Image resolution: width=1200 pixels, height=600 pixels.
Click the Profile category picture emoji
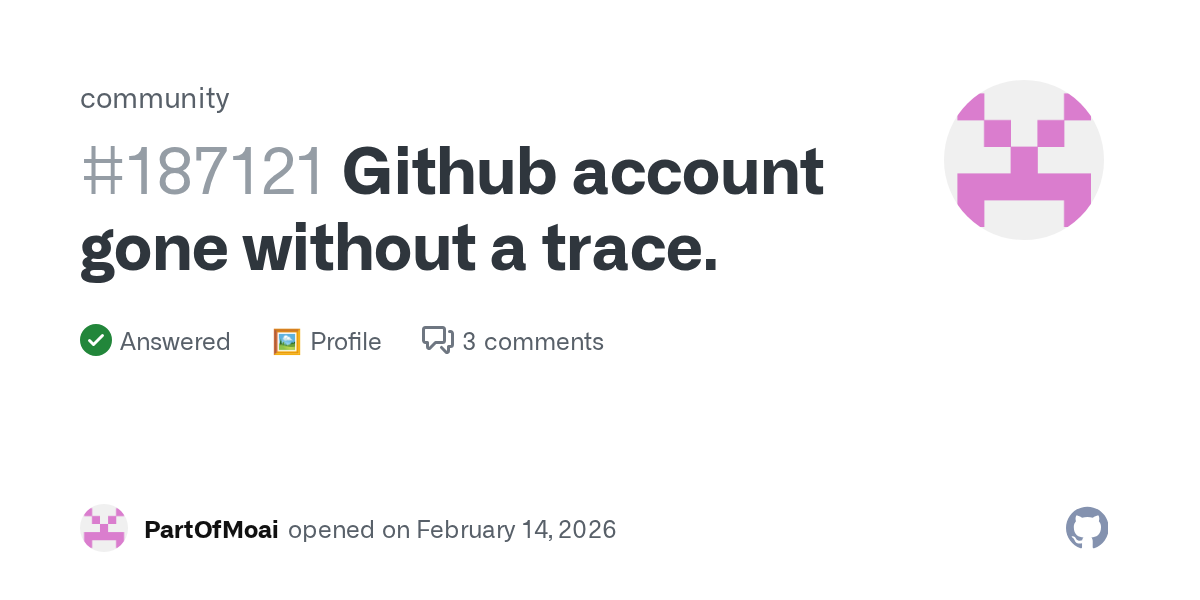pos(287,342)
